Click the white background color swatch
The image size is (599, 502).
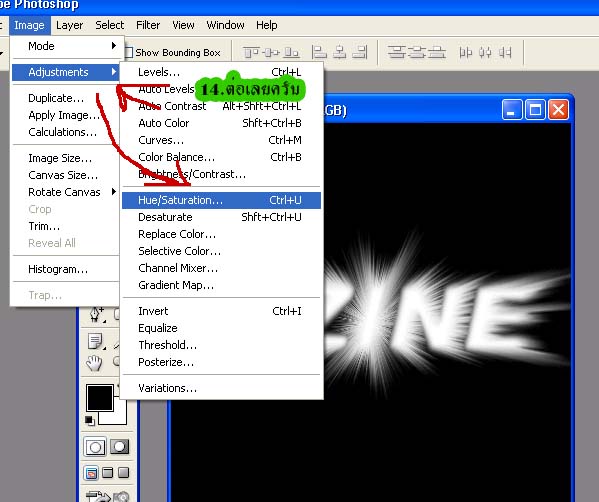point(119,418)
